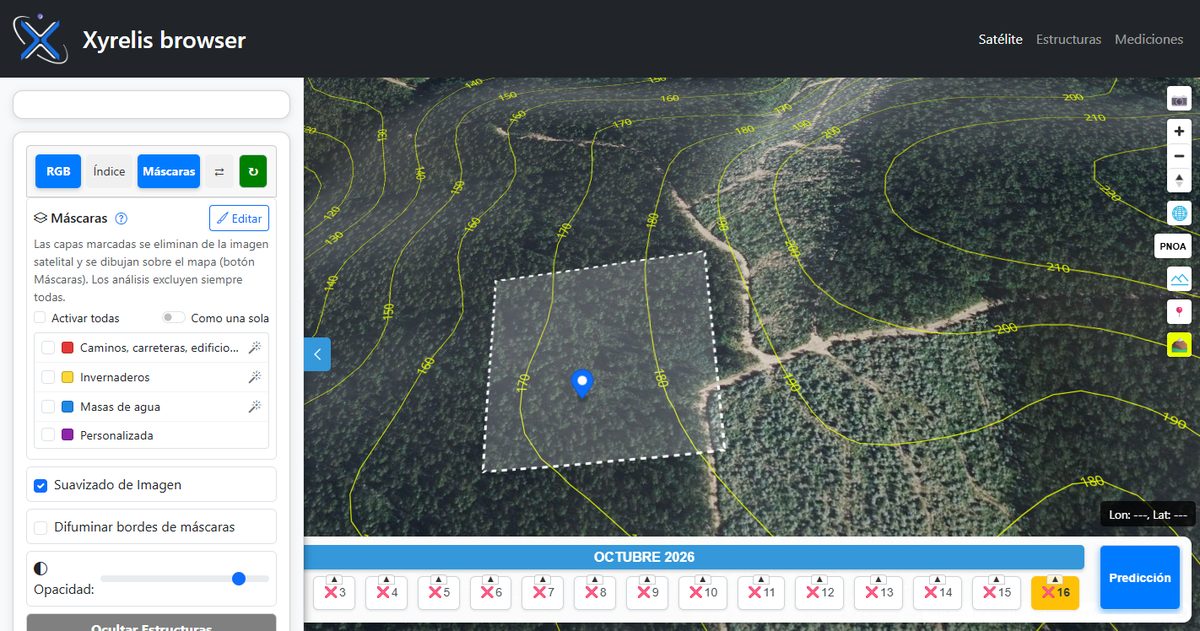Select day 10 on the timeline
1200x631 pixels.
pos(702,592)
